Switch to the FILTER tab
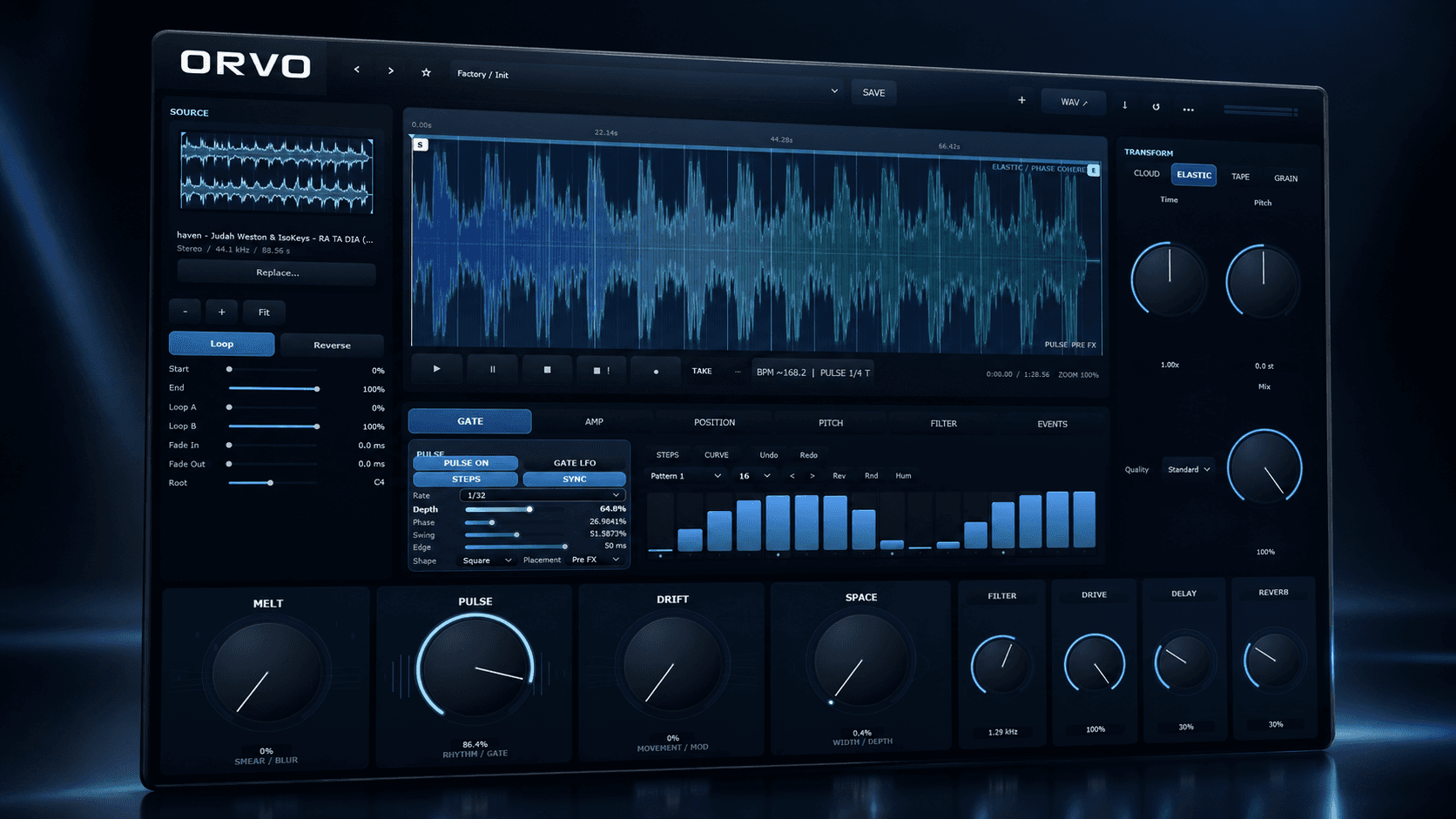This screenshot has height=819, width=1456. (943, 424)
